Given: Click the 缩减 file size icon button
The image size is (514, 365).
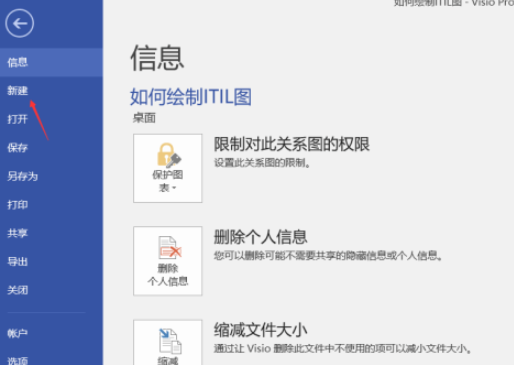Looking at the screenshot, I should coord(168,343).
